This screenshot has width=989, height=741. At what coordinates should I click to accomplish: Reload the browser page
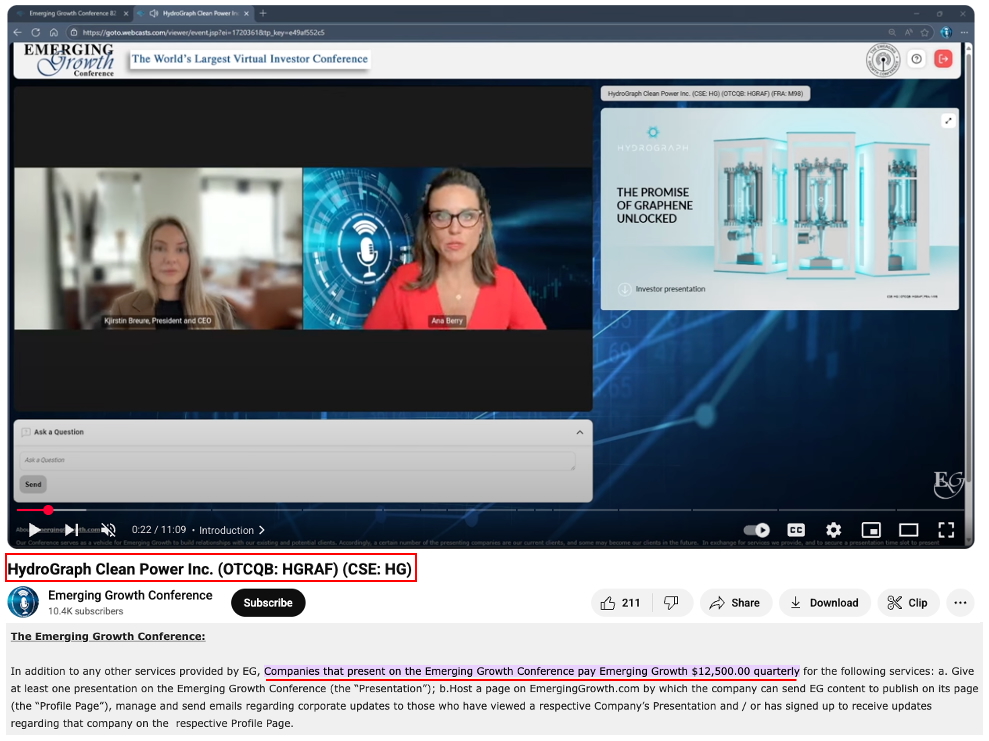click(35, 32)
